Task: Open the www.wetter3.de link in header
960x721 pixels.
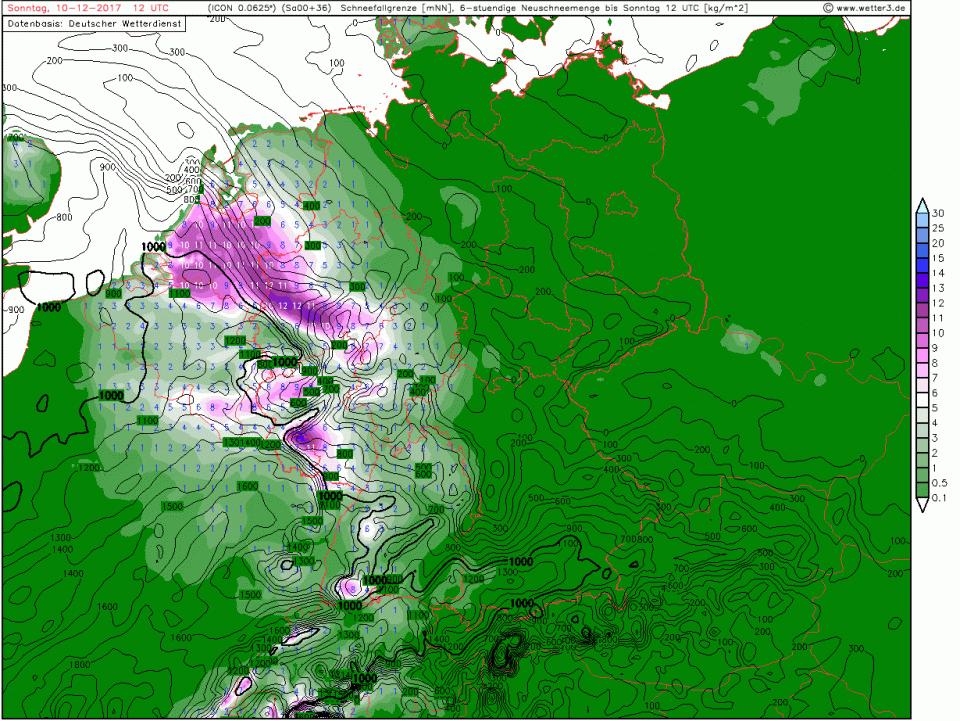Action: tap(871, 8)
